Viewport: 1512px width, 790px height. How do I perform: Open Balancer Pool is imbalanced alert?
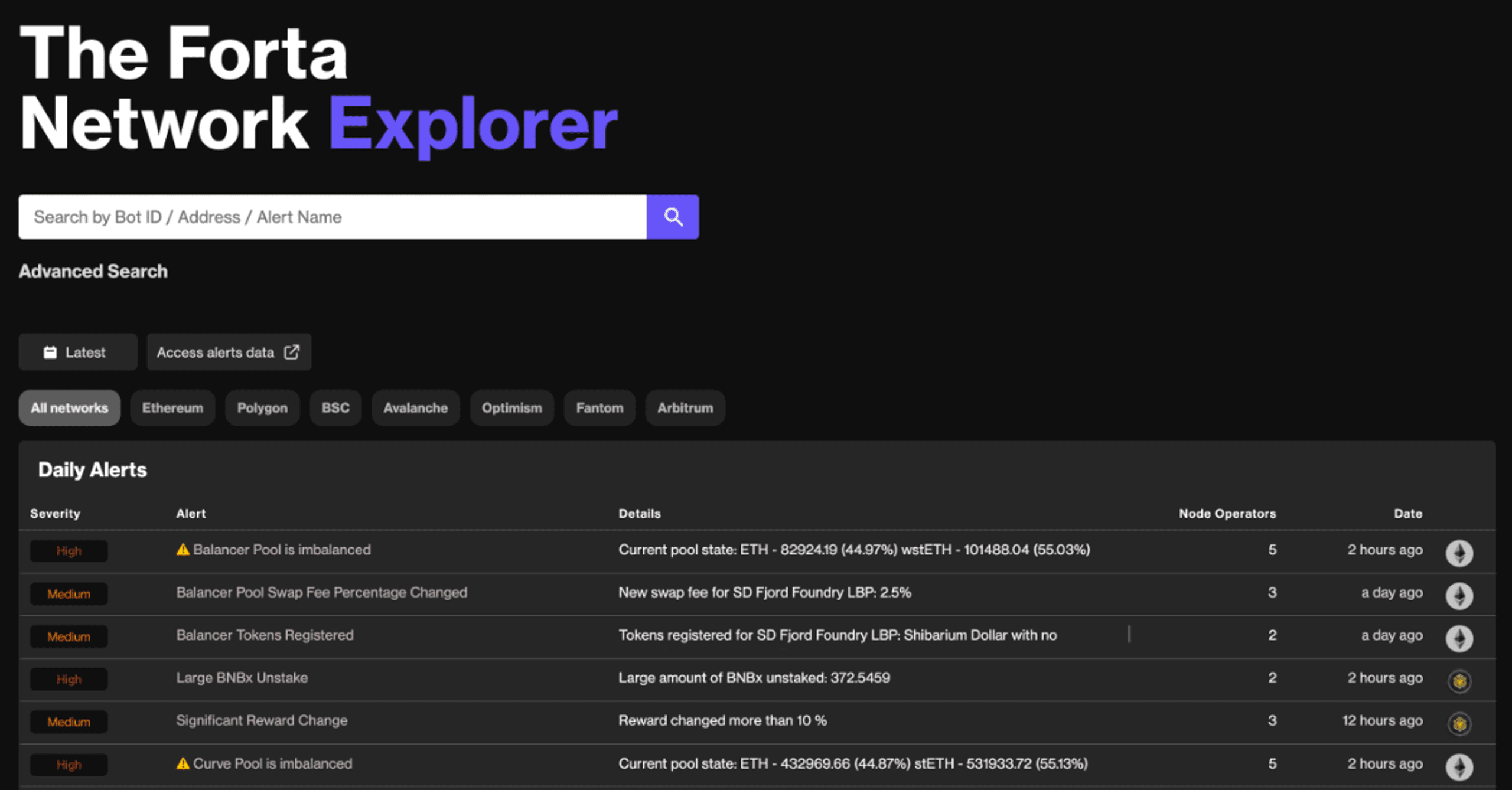point(282,550)
